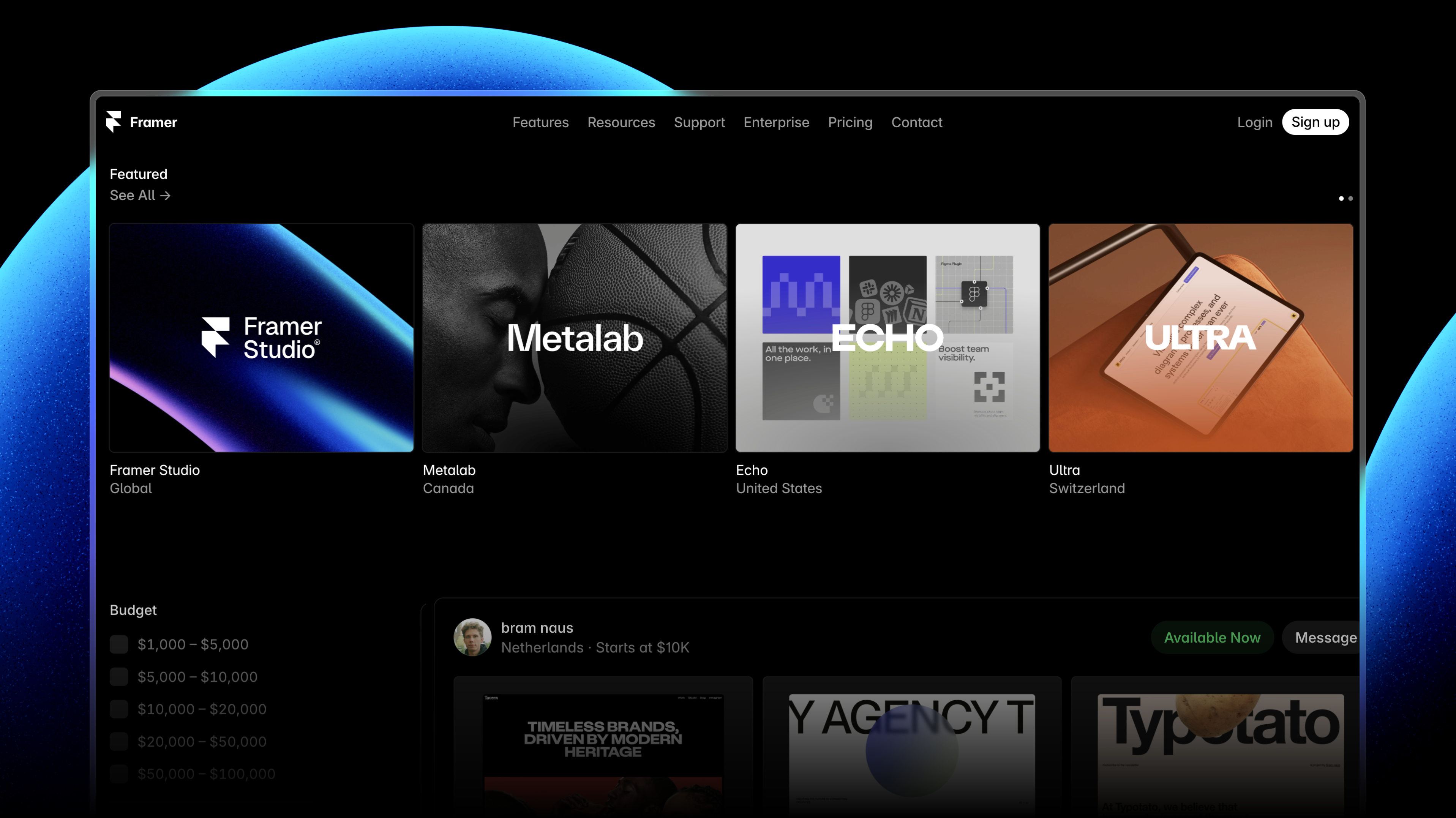The height and width of the screenshot is (818, 1456).
Task: Click the Framer logo icon in navbar
Action: point(113,122)
